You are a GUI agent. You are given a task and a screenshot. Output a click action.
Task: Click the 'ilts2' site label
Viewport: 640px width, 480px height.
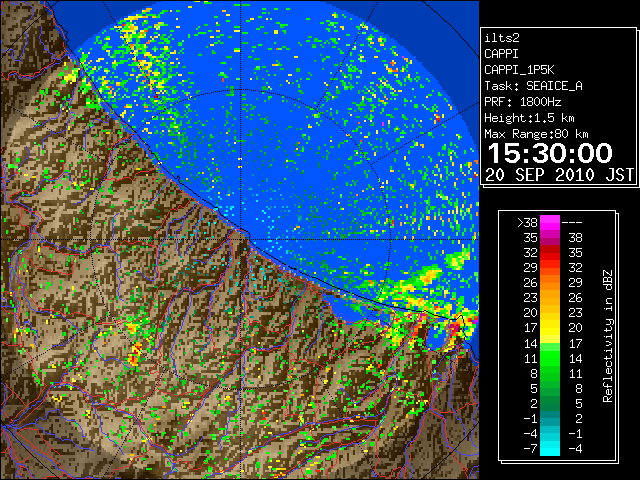(502, 38)
